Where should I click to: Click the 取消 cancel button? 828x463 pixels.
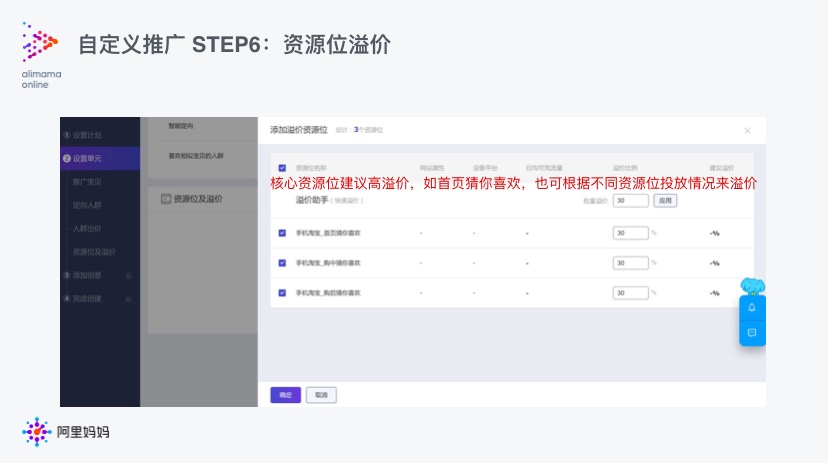pyautogui.click(x=321, y=395)
